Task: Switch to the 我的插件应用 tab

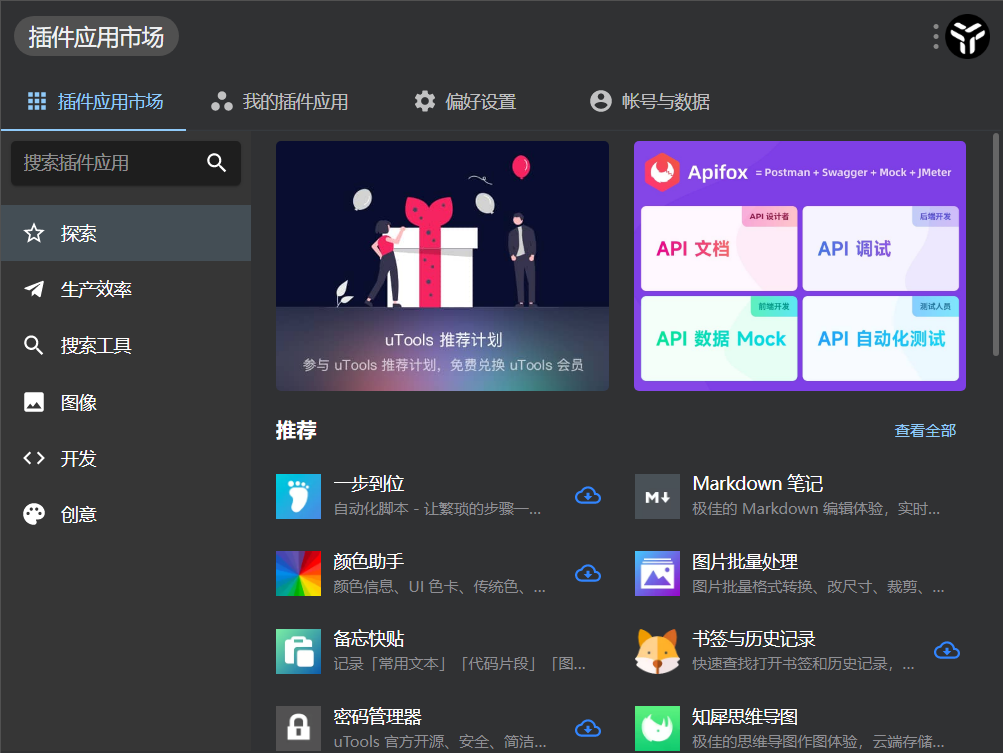Action: click(279, 102)
